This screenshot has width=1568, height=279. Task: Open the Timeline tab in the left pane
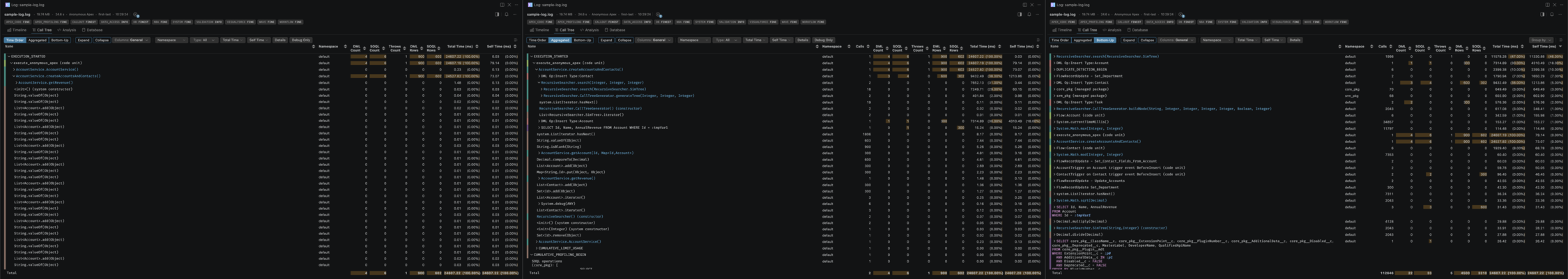coord(17,30)
